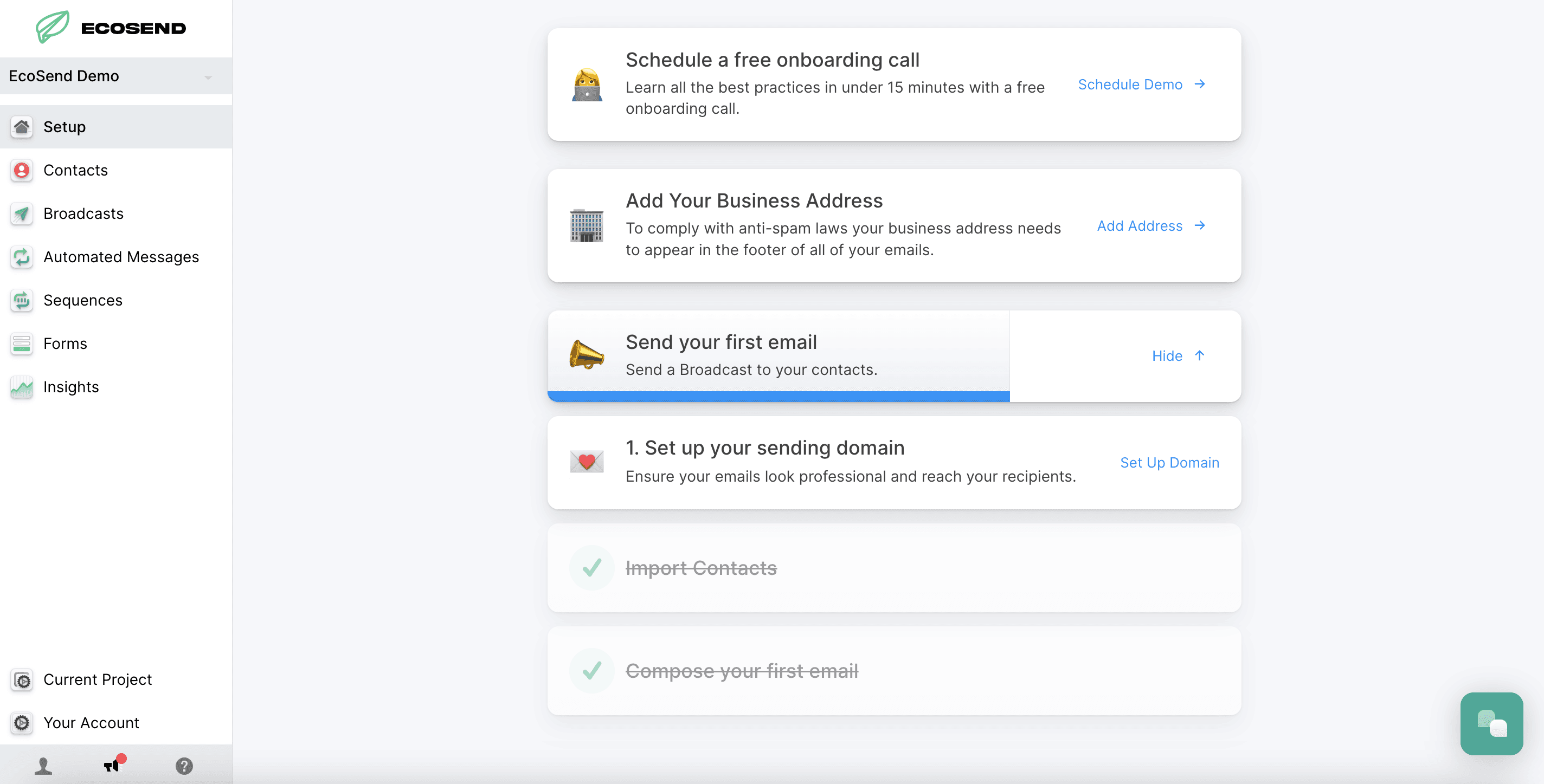Click the Insights chart icon

(22, 387)
